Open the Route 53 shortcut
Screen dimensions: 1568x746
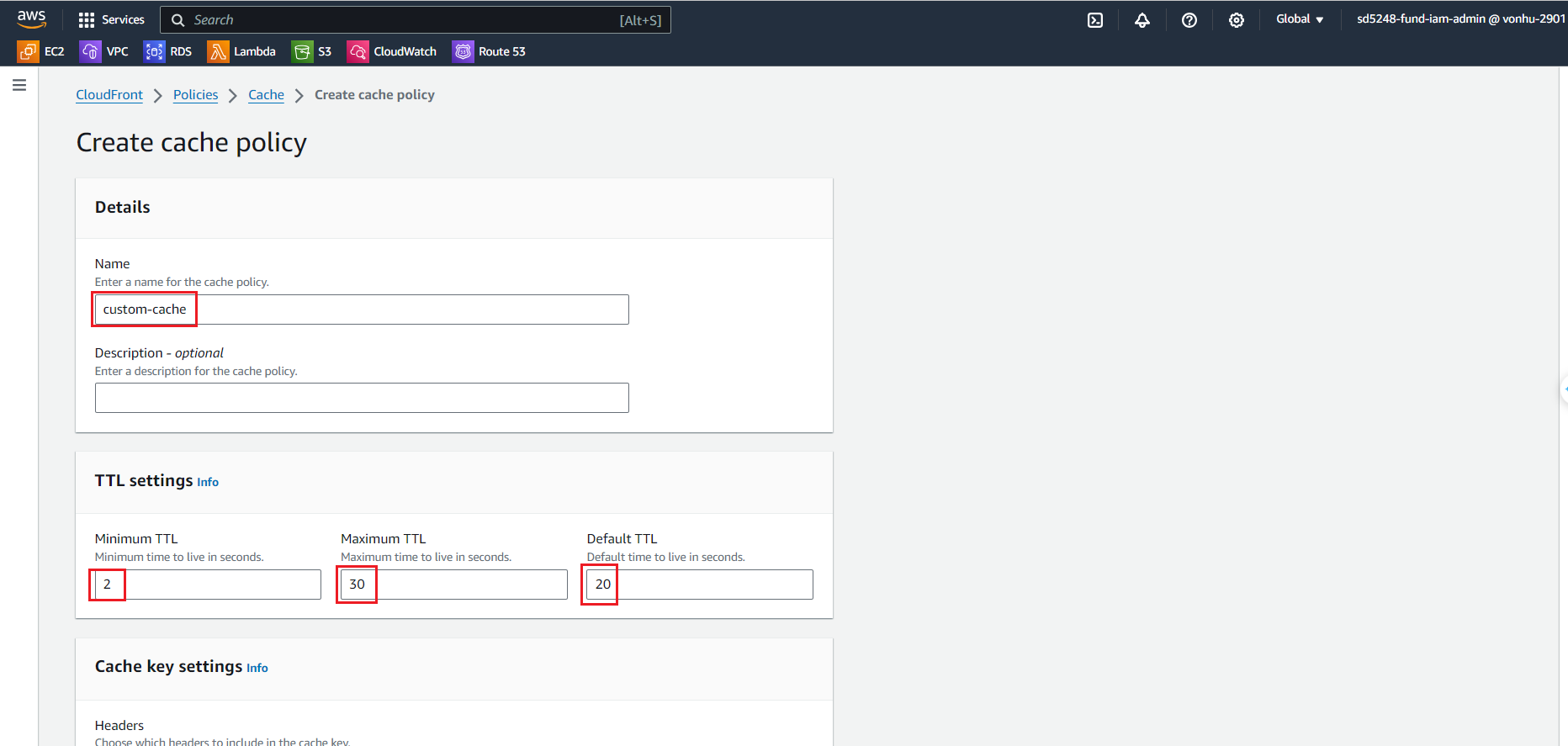pos(489,51)
